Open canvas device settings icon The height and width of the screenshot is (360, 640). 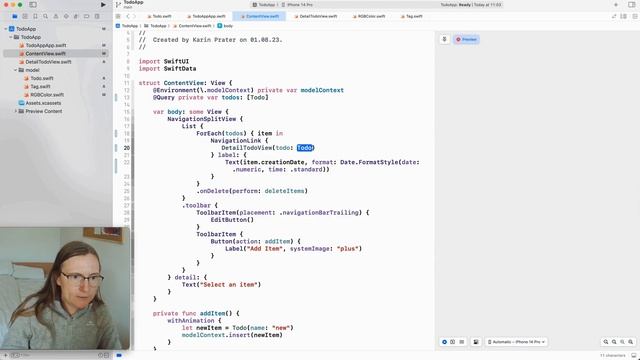476,342
